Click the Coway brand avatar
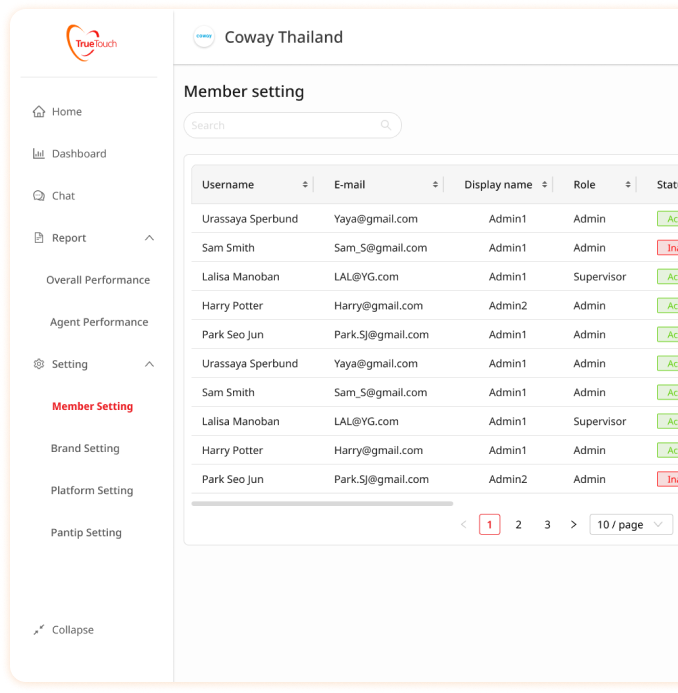 coord(204,38)
